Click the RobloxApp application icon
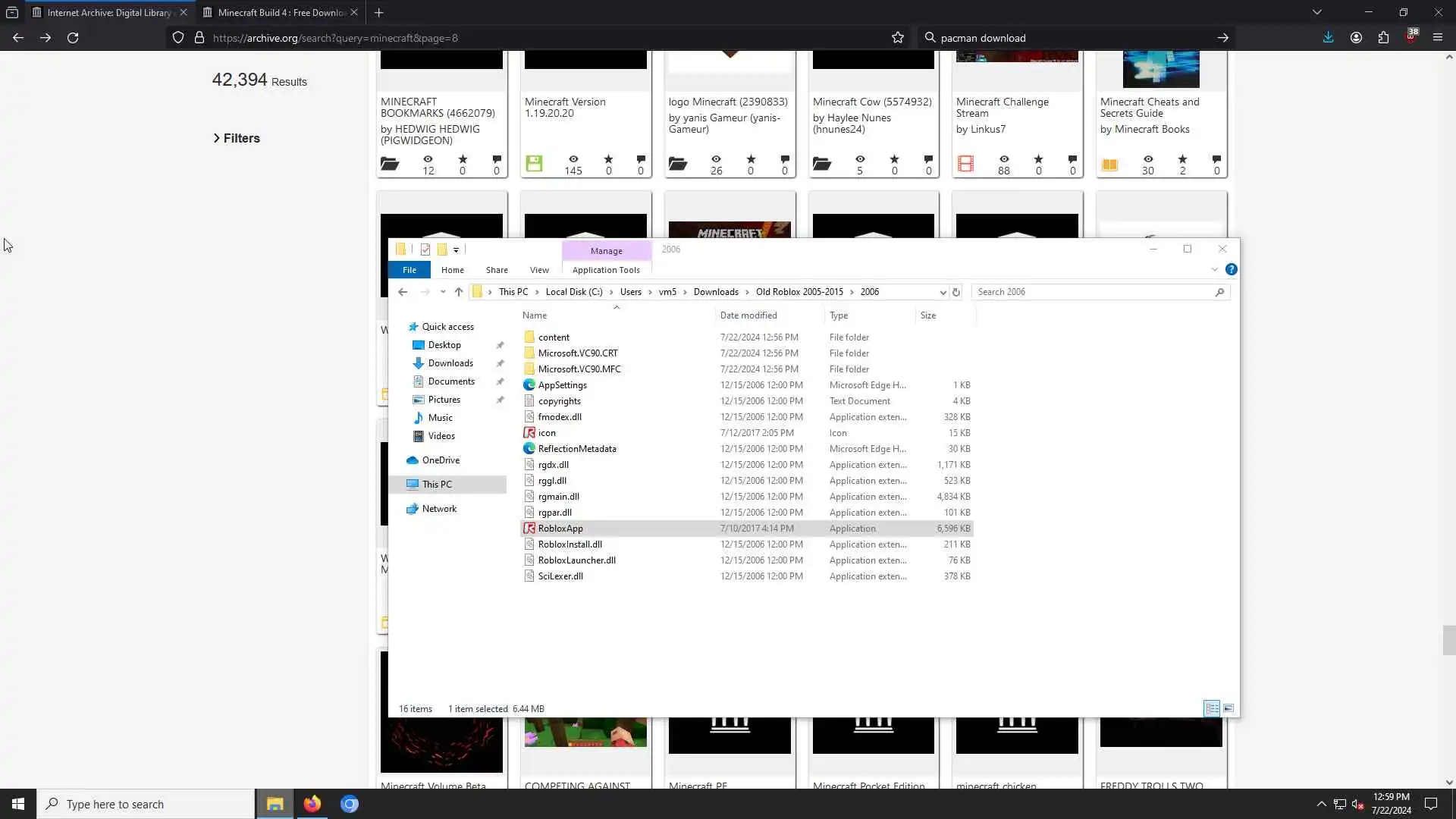The height and width of the screenshot is (819, 1456). 529,529
